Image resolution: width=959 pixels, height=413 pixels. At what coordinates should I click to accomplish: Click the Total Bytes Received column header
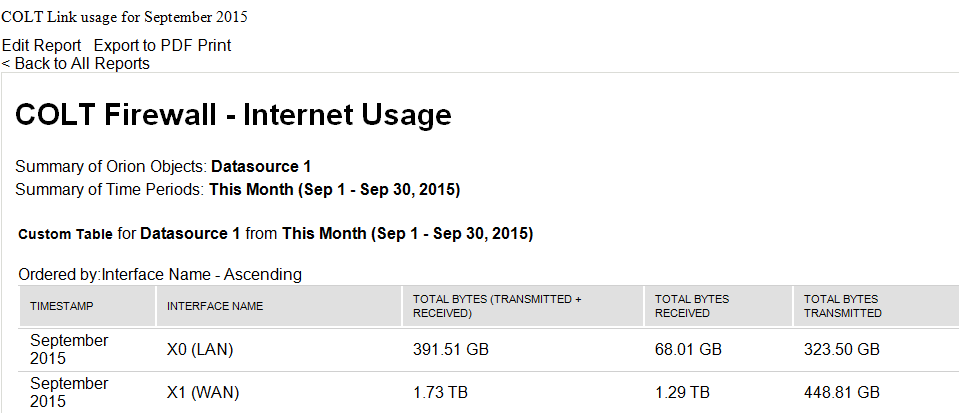pyautogui.click(x=692, y=306)
